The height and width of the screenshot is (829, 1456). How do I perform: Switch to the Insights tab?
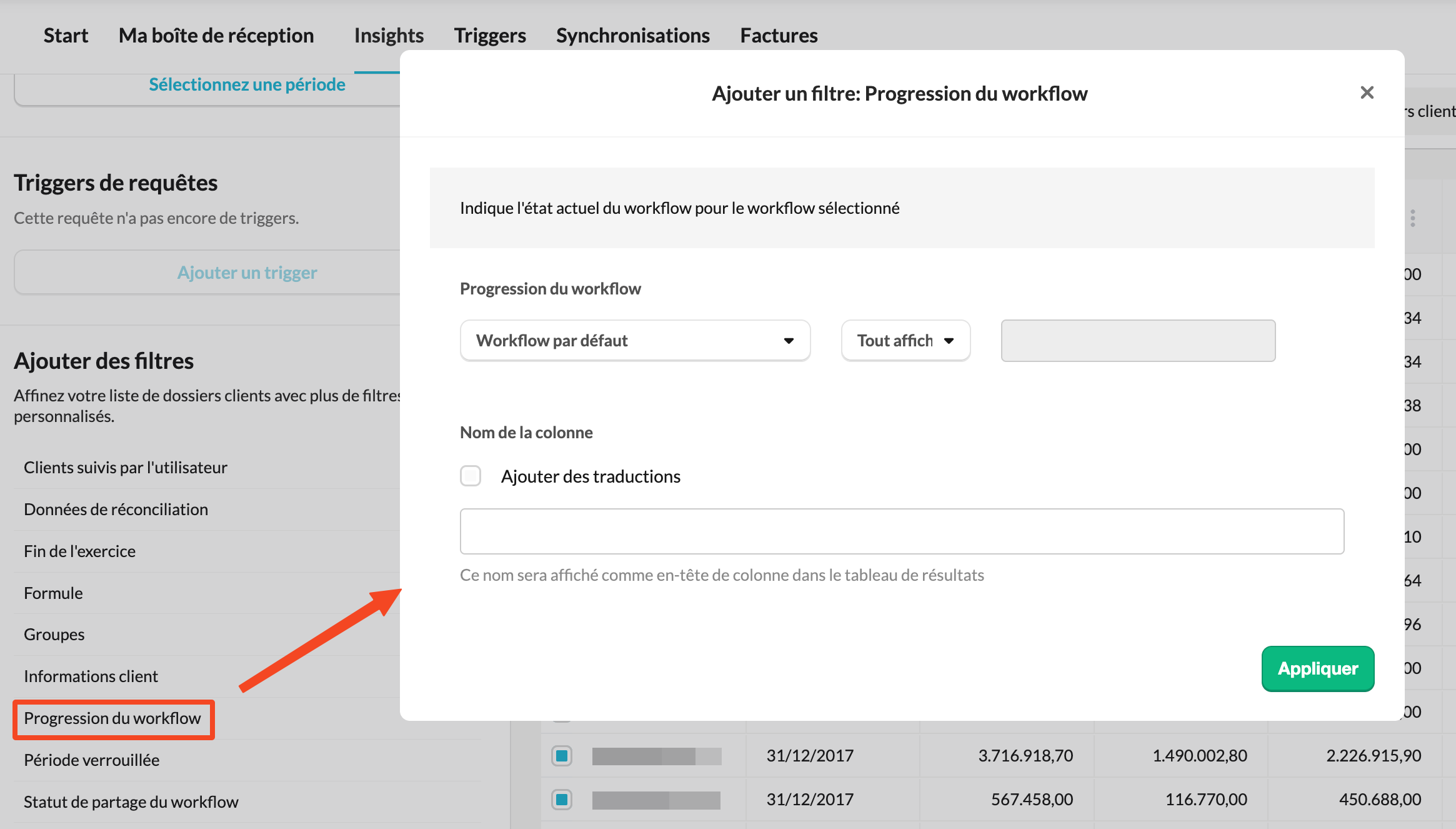pos(389,36)
